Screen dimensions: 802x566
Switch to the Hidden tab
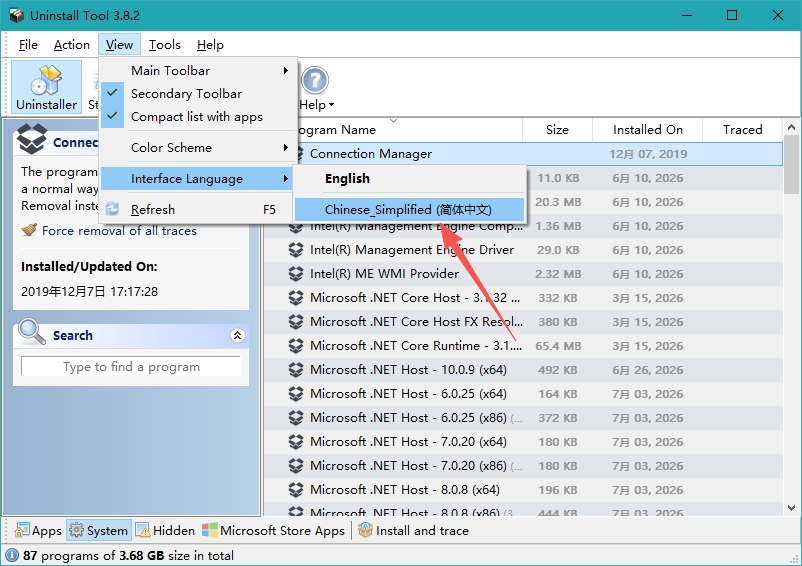click(x=165, y=531)
